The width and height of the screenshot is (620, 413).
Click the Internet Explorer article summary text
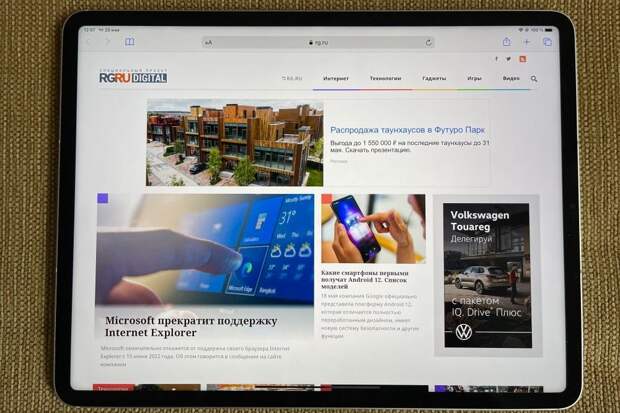[195, 356]
